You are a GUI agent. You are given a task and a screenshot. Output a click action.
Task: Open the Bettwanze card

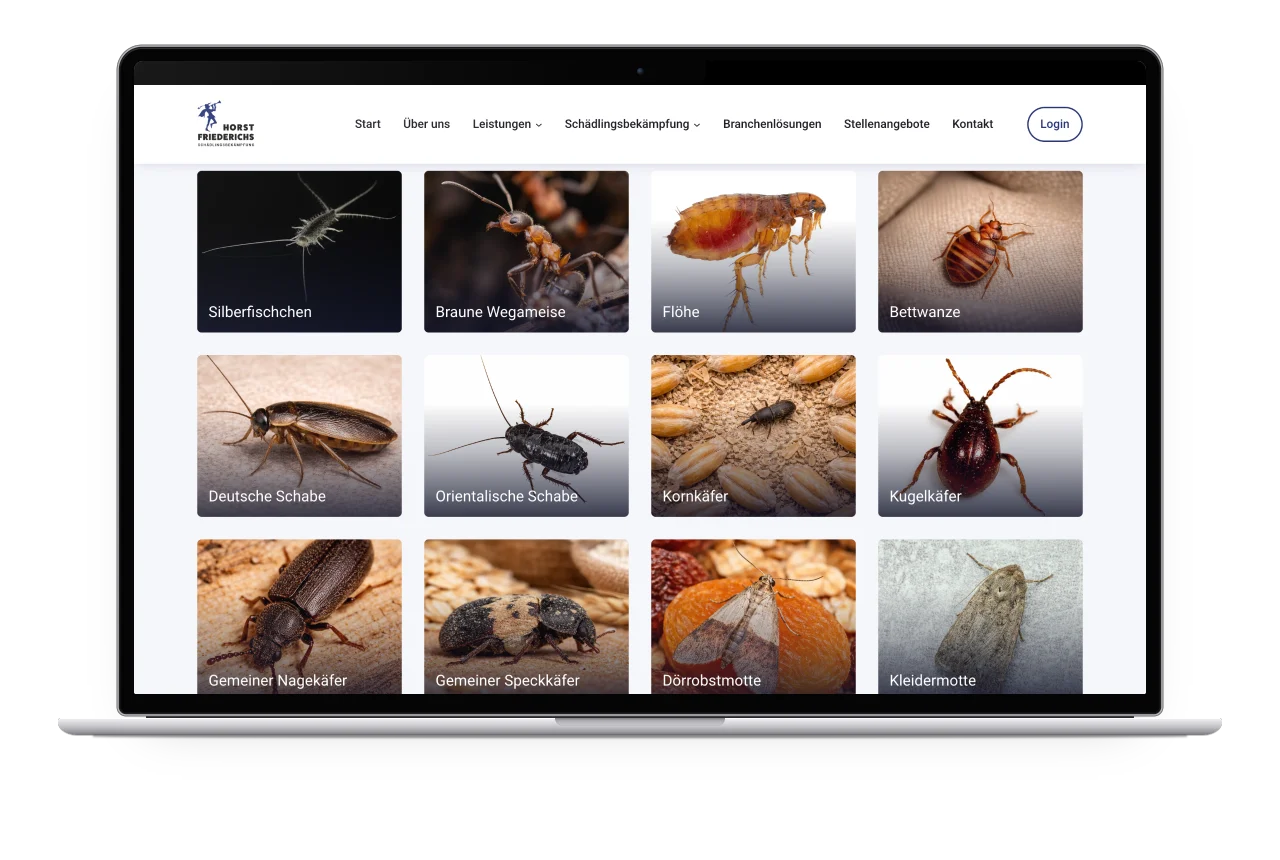tap(980, 251)
